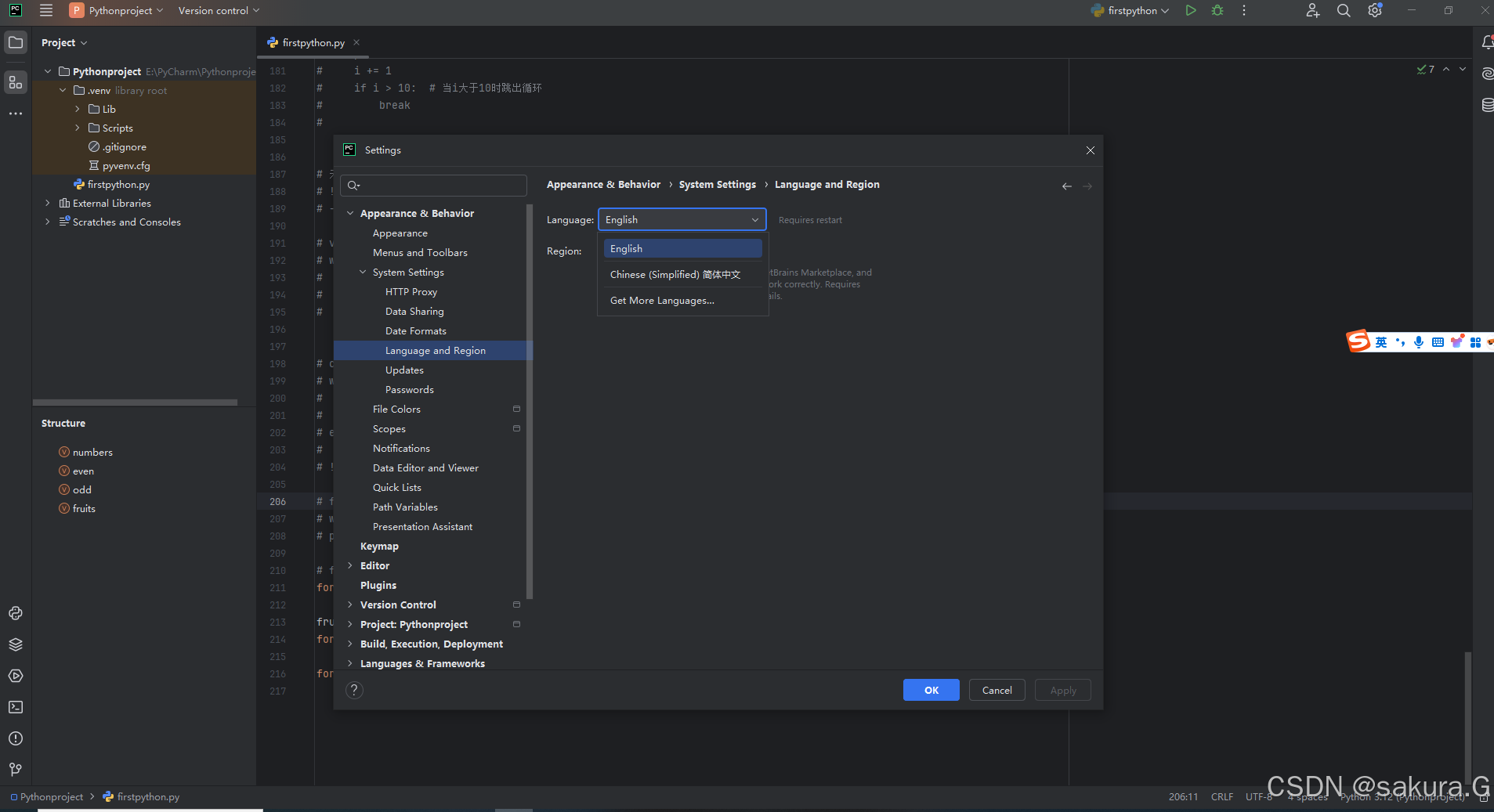The width and height of the screenshot is (1494, 812).
Task: Open the Python Console tool window
Action: (16, 613)
